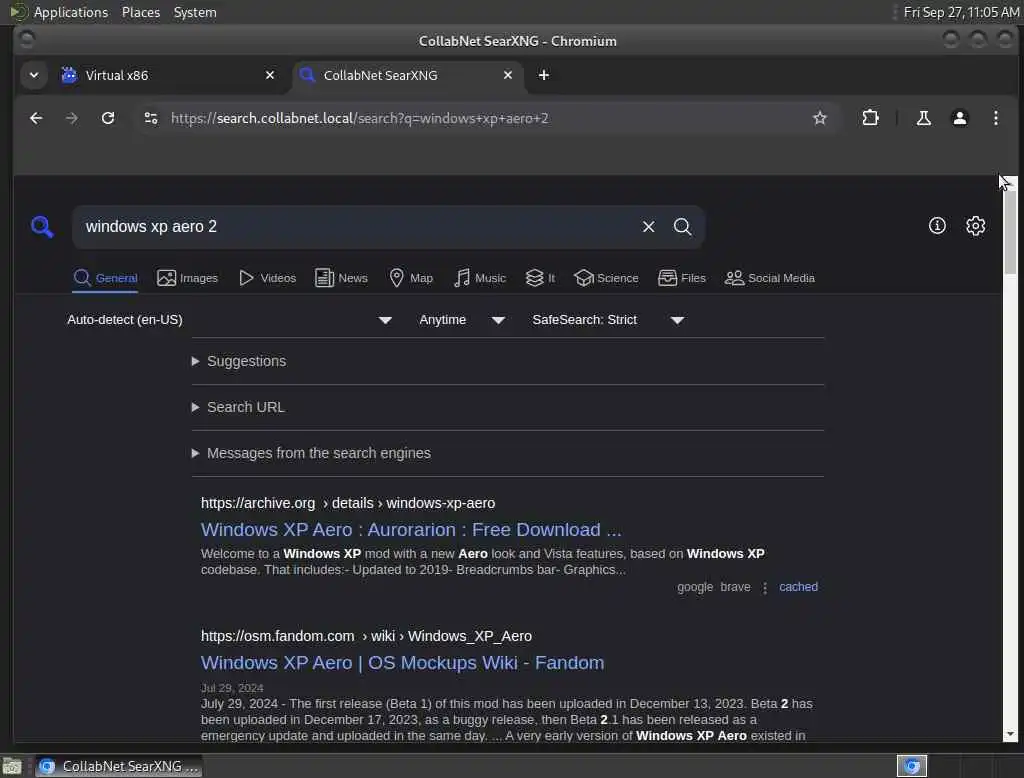Open the Anytime time range dropdown

[462, 320]
